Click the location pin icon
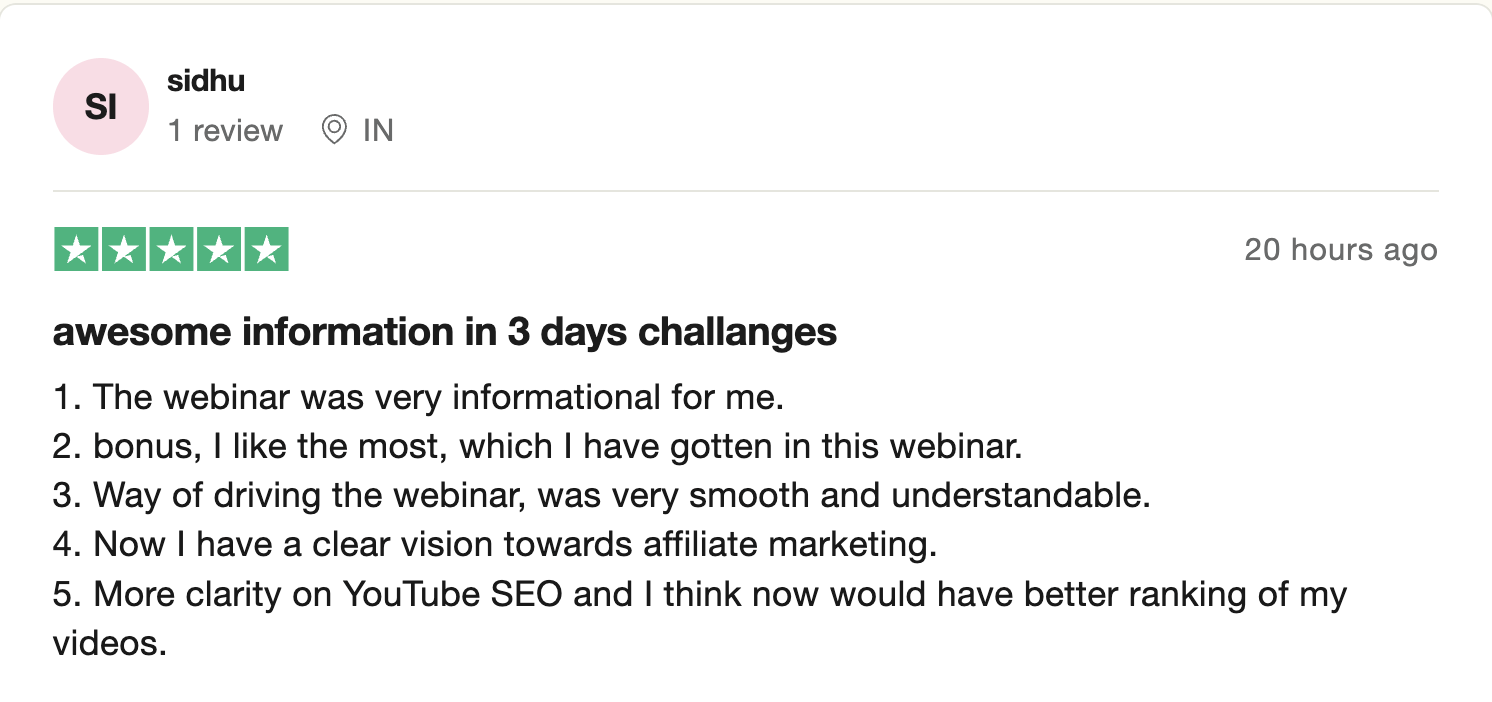The height and width of the screenshot is (702, 1492). [334, 130]
